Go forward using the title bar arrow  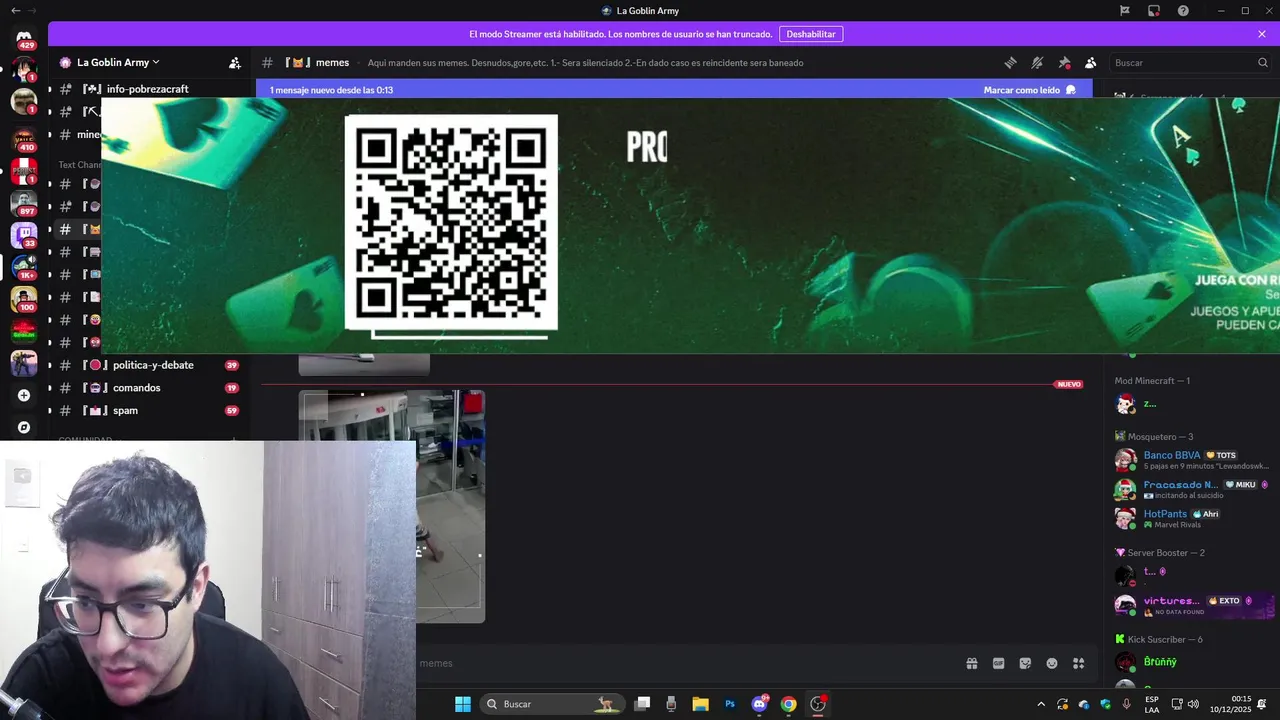coord(34,11)
